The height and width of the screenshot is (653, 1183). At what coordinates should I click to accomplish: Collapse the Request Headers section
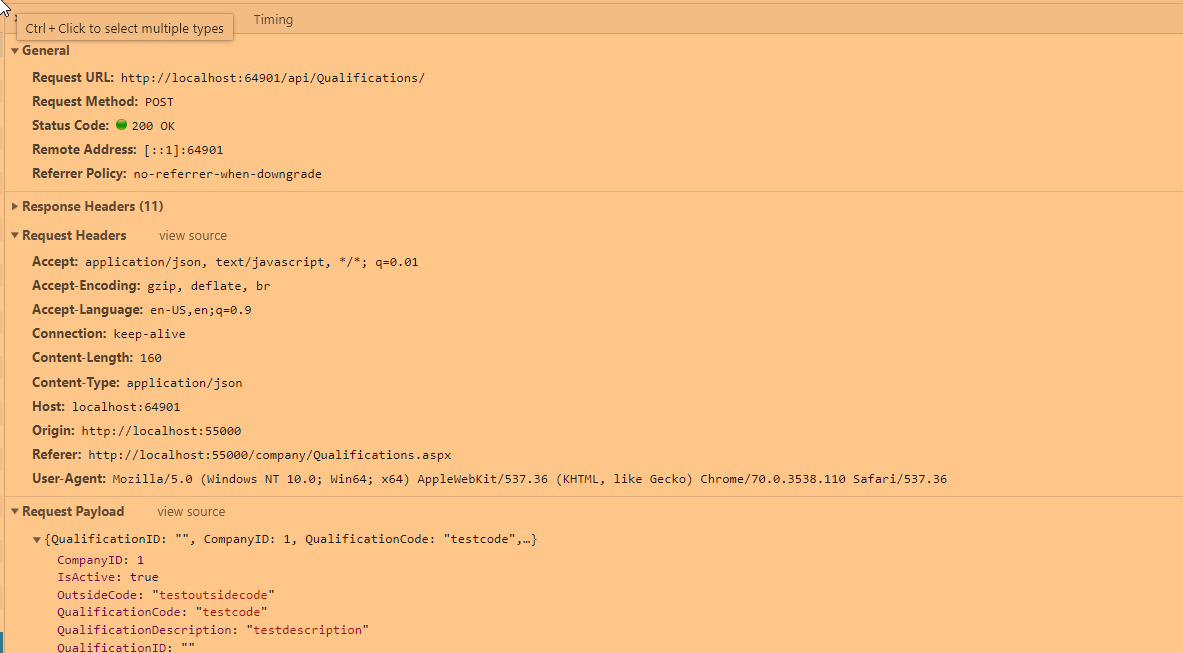pos(15,236)
